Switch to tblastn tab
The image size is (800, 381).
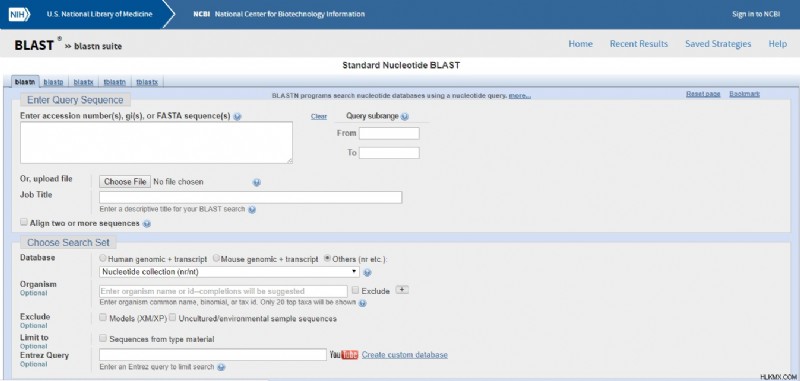pos(115,82)
